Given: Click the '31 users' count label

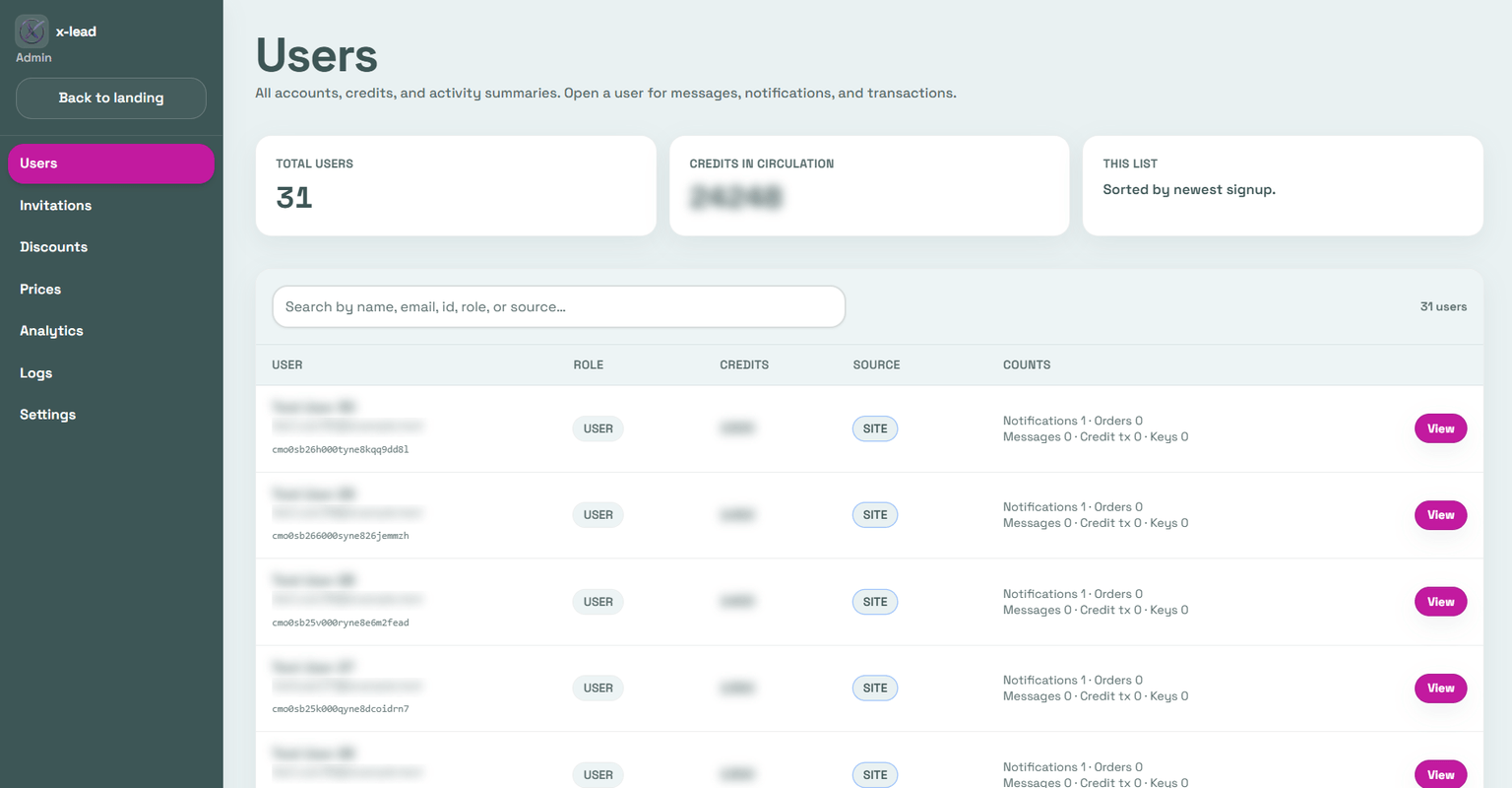Looking at the screenshot, I should click(x=1443, y=307).
